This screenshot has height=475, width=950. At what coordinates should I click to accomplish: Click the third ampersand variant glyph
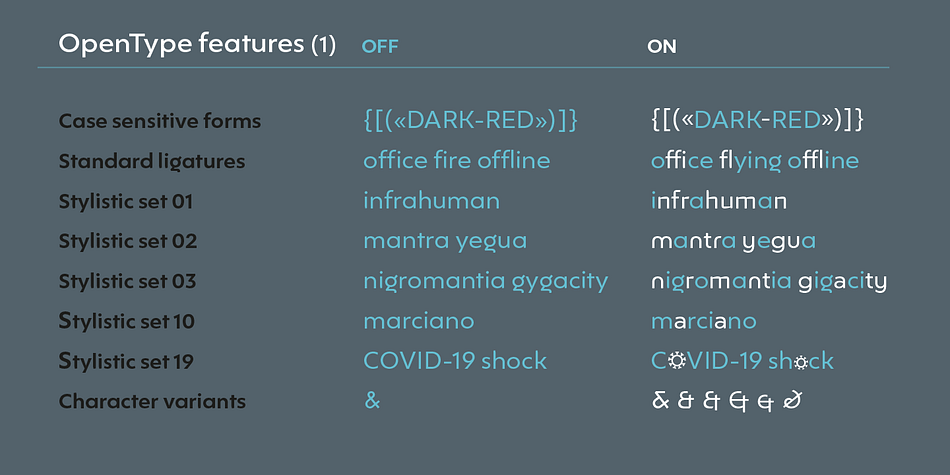[x=711, y=401]
